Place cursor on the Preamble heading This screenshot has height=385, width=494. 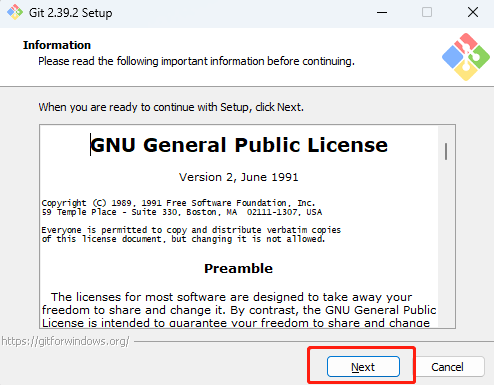pyautogui.click(x=238, y=268)
